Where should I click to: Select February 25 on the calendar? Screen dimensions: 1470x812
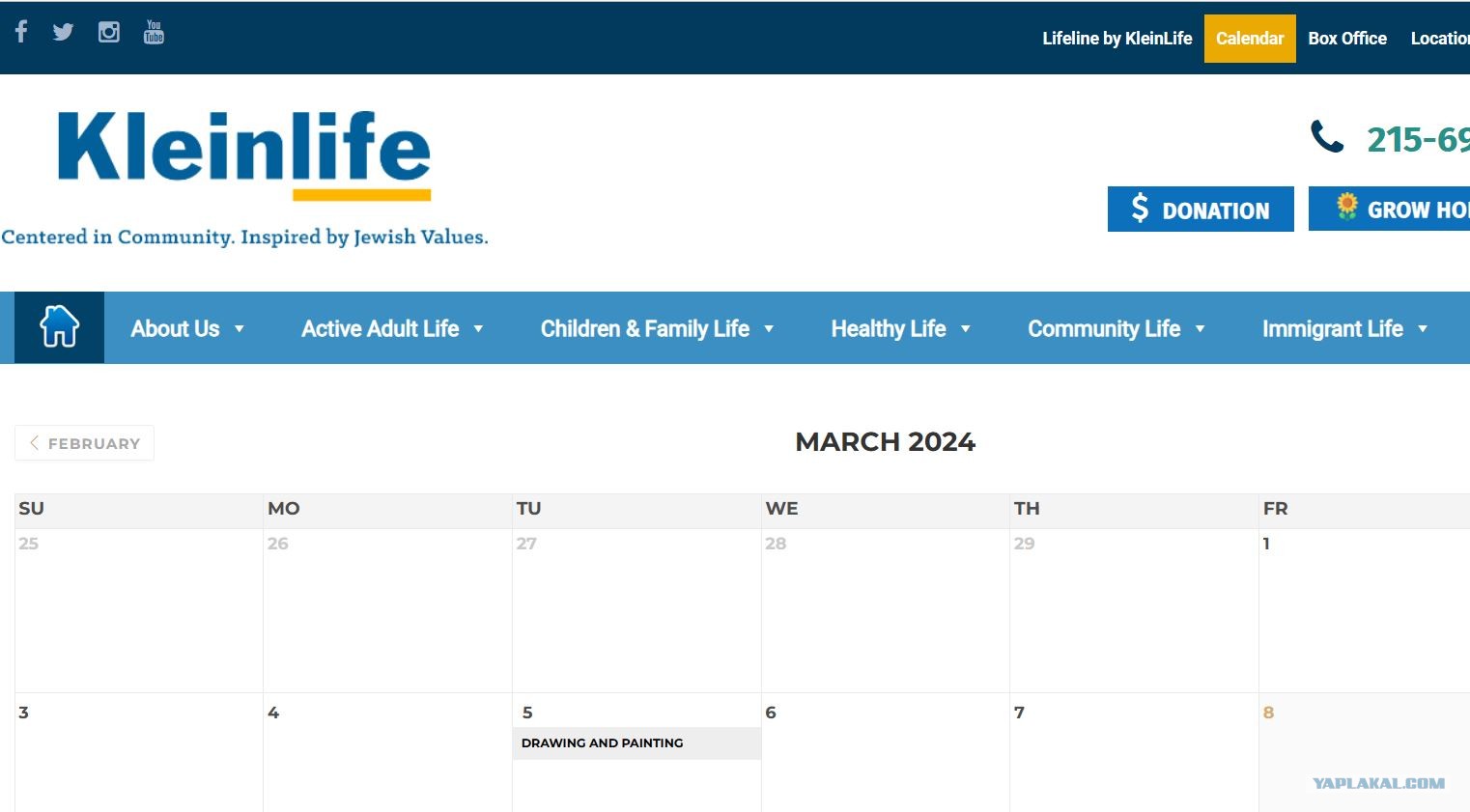click(x=29, y=544)
